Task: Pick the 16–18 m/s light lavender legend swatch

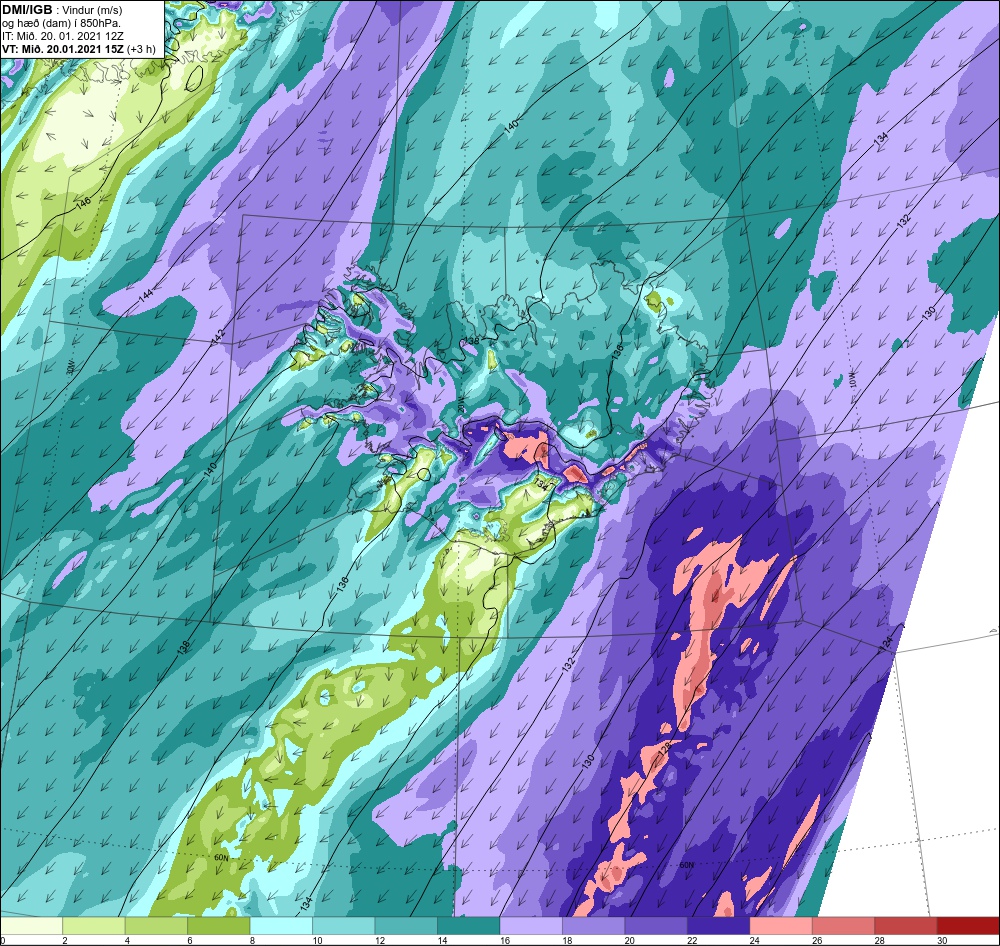Action: coord(531,926)
